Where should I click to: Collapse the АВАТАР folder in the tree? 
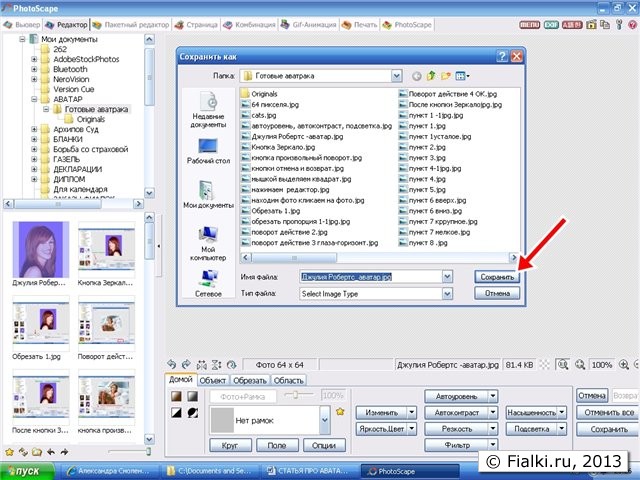[x=34, y=99]
